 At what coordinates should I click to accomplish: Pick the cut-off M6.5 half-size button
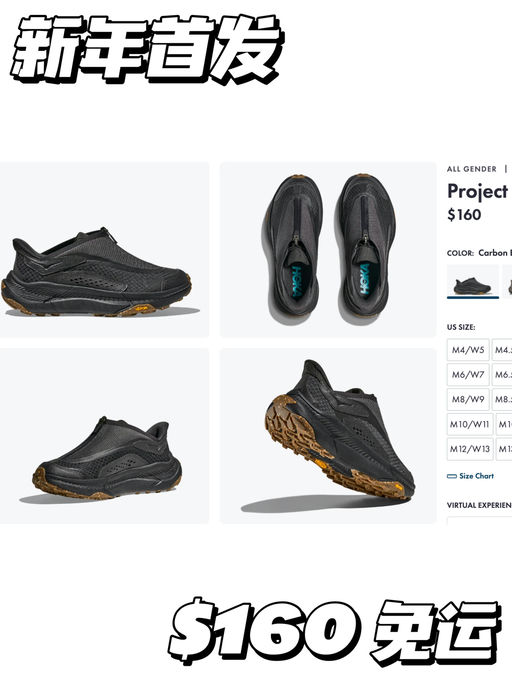click(x=502, y=374)
